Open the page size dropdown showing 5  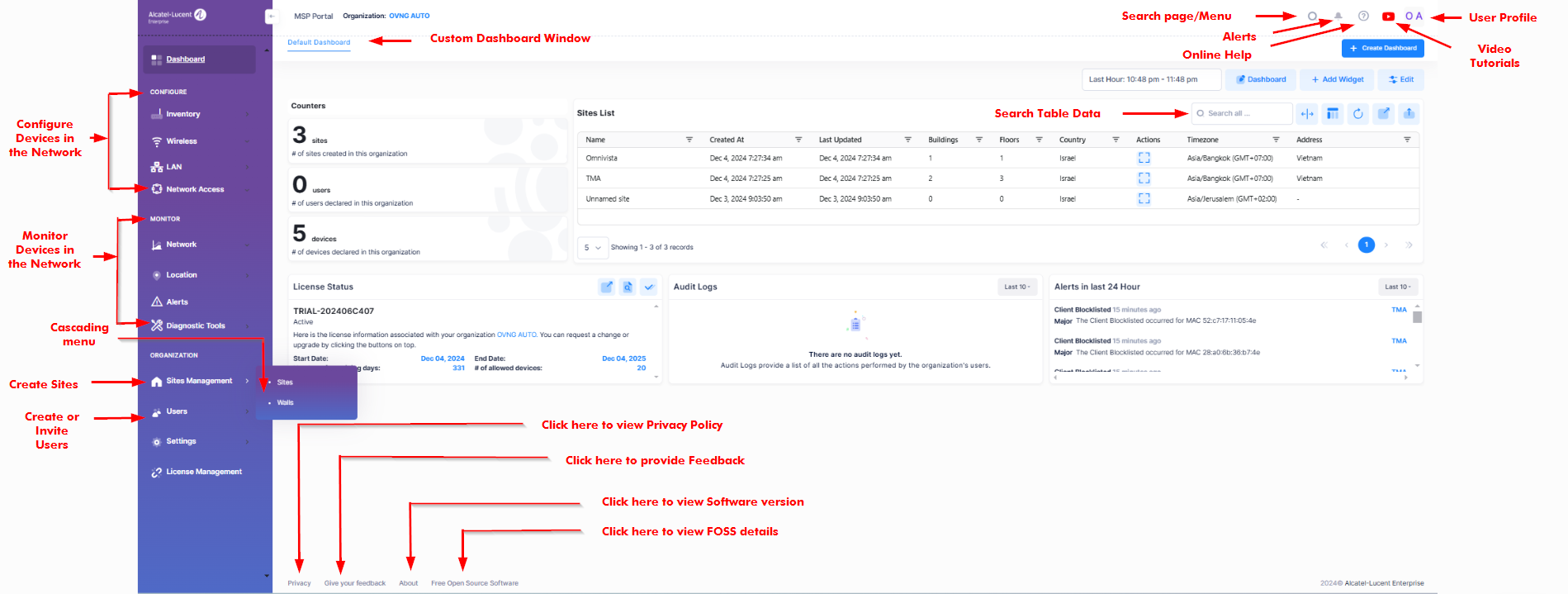[x=593, y=247]
